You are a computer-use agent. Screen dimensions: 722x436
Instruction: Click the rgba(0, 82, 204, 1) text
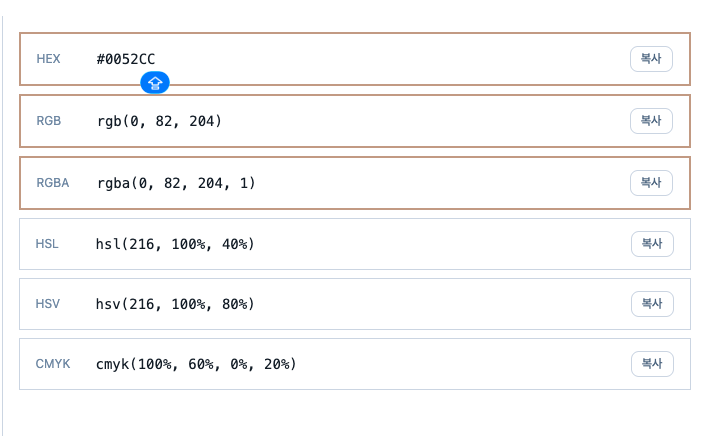click(176, 183)
